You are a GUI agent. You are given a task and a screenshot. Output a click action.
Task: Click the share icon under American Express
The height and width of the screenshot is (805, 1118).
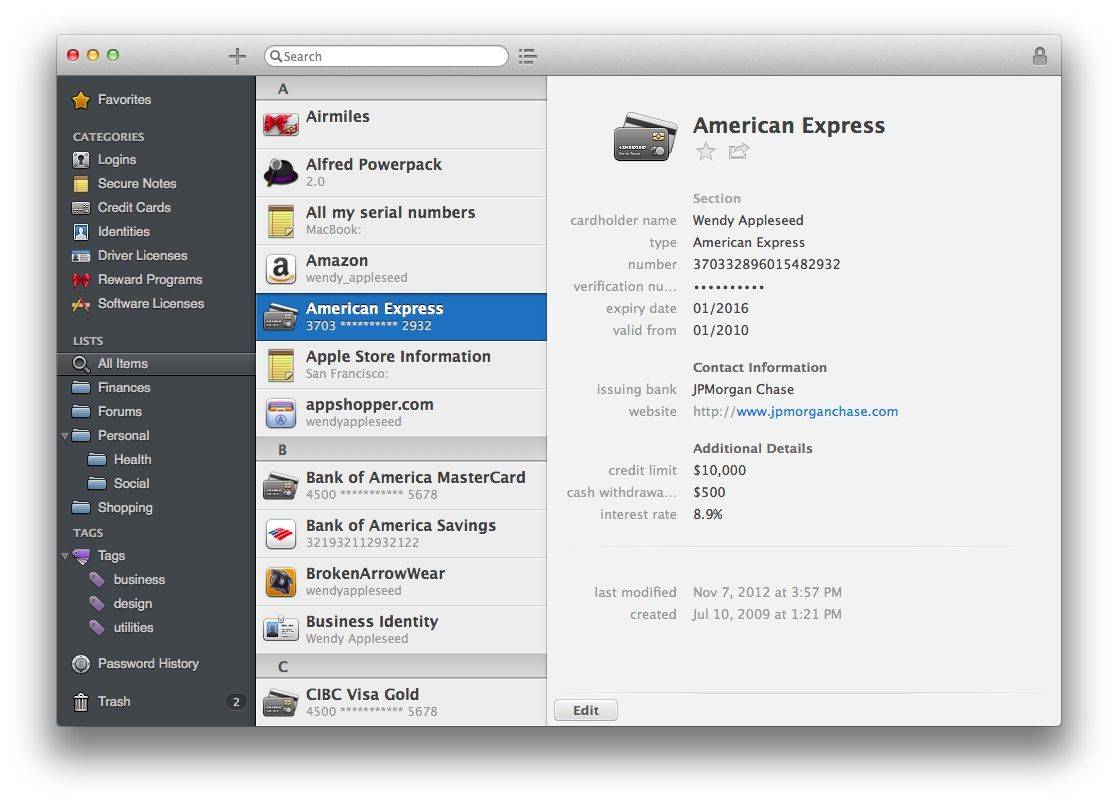coord(739,151)
